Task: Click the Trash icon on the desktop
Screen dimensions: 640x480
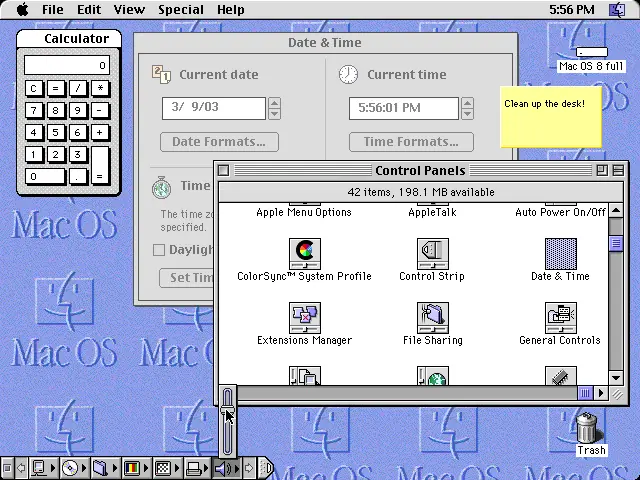Action: [x=587, y=428]
